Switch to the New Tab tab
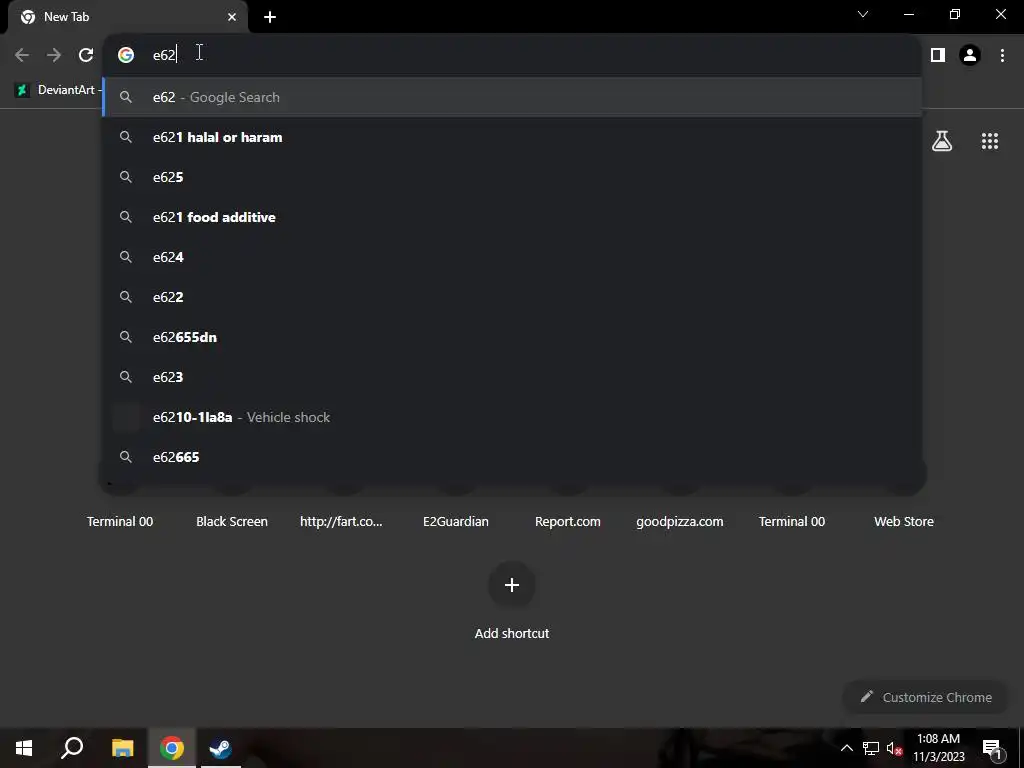Screen dimensions: 1024x768 (128, 17)
